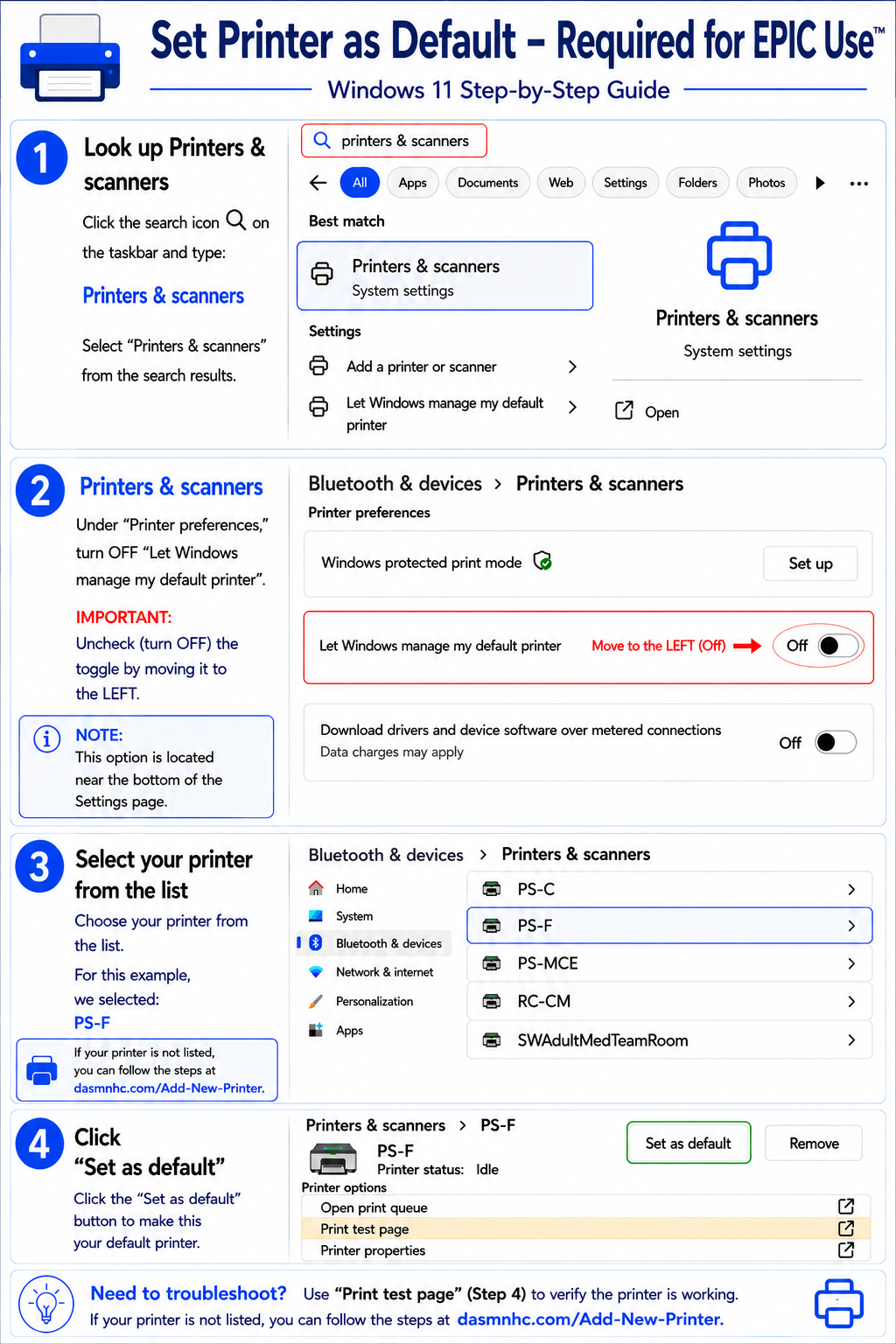Click the back arrow in search panel
The width and height of the screenshot is (896, 1344).
point(318,183)
